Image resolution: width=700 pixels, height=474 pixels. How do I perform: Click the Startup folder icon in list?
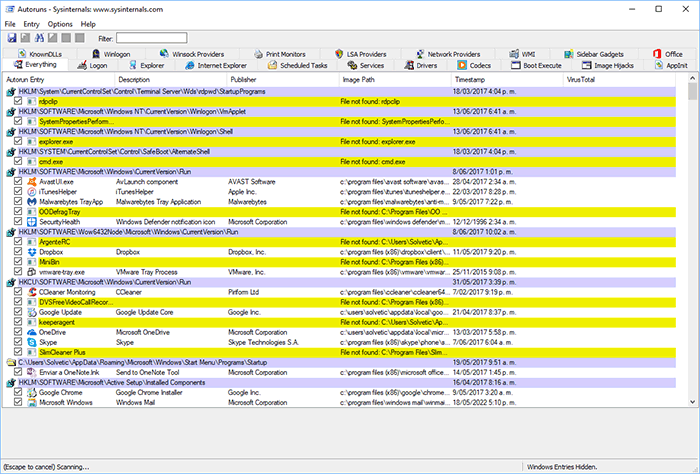tap(11, 362)
